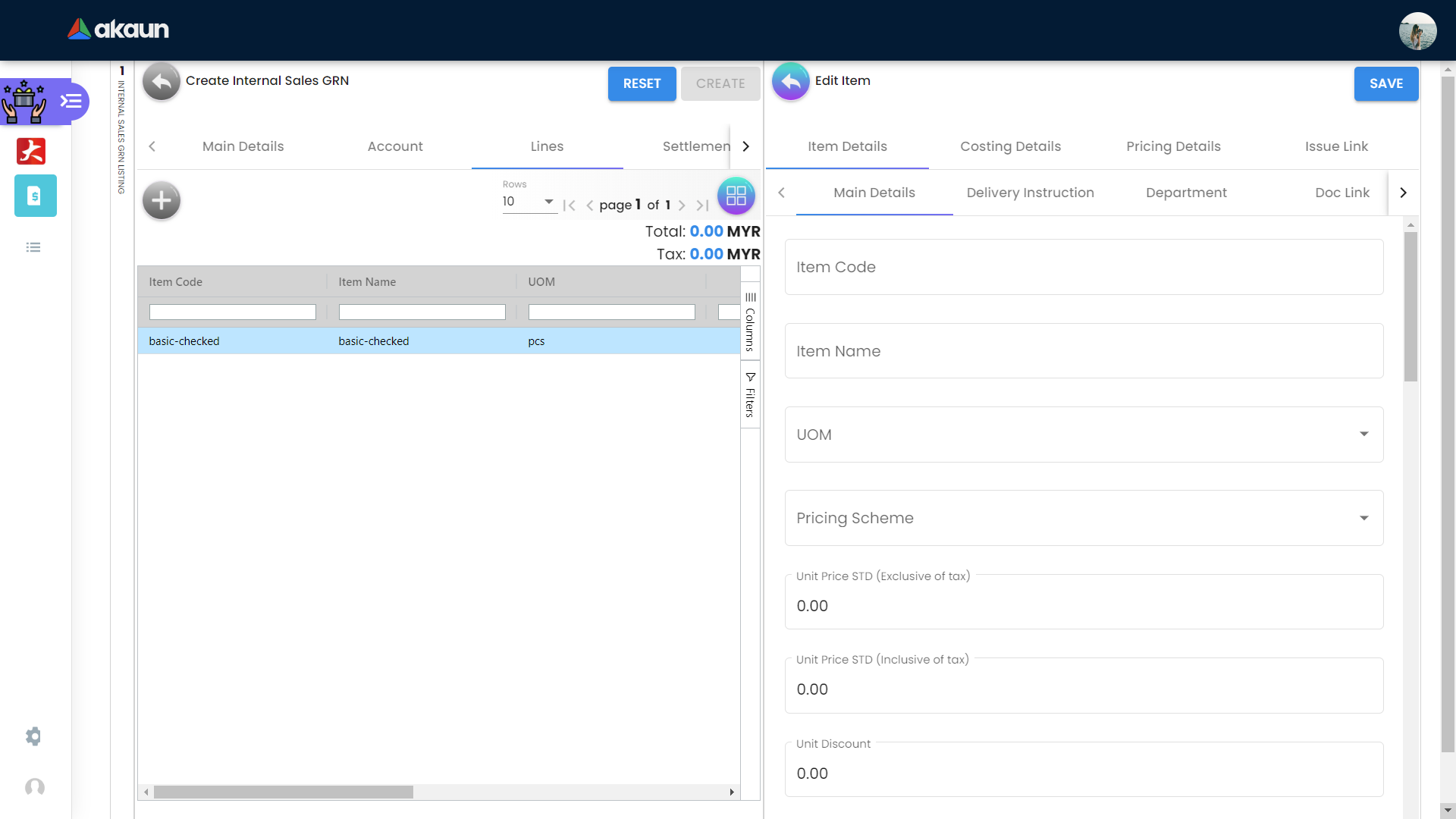Expand the sidebar menu toggle icon

(71, 101)
